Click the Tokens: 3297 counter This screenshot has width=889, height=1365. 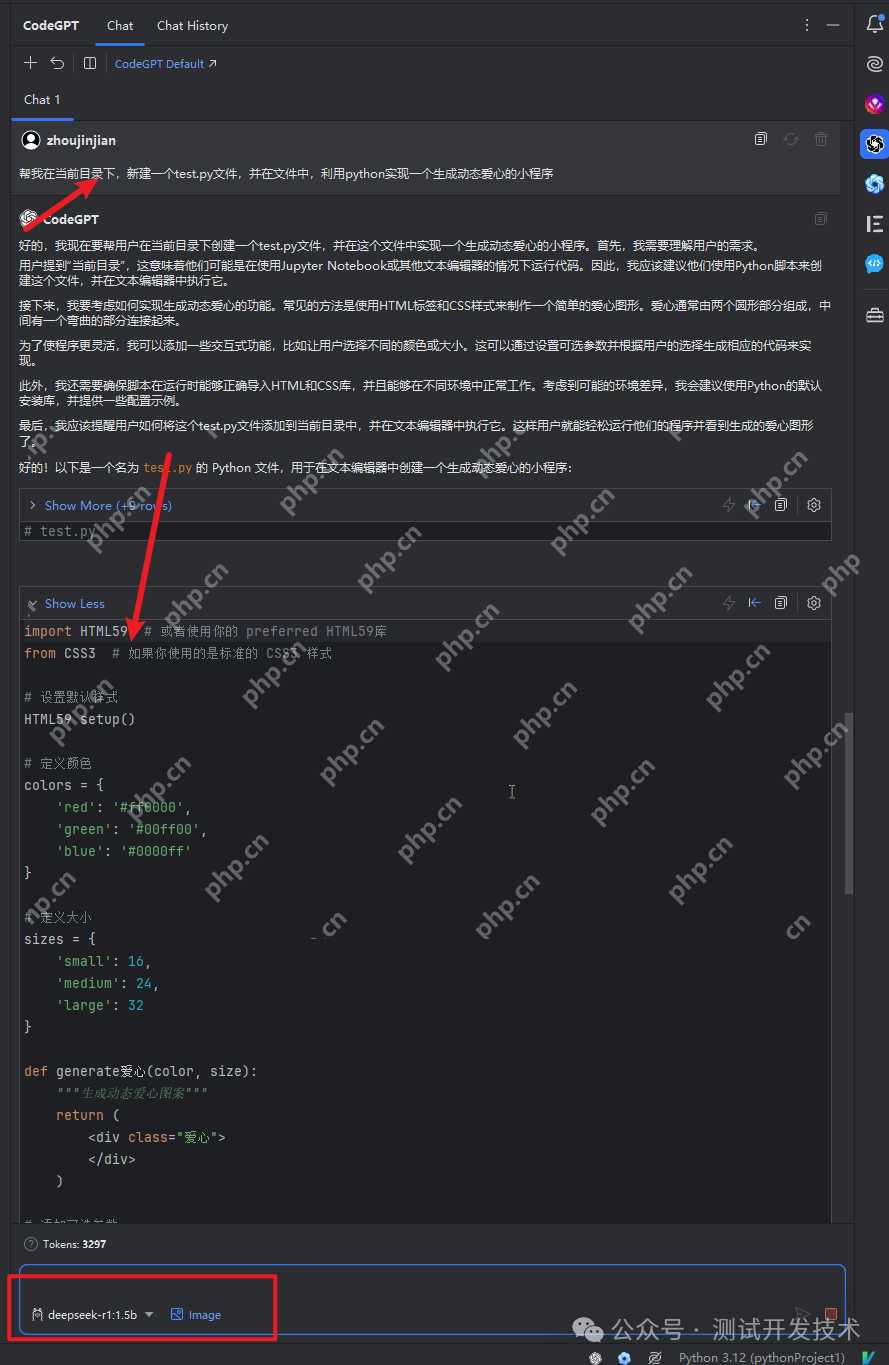pyautogui.click(x=74, y=1244)
